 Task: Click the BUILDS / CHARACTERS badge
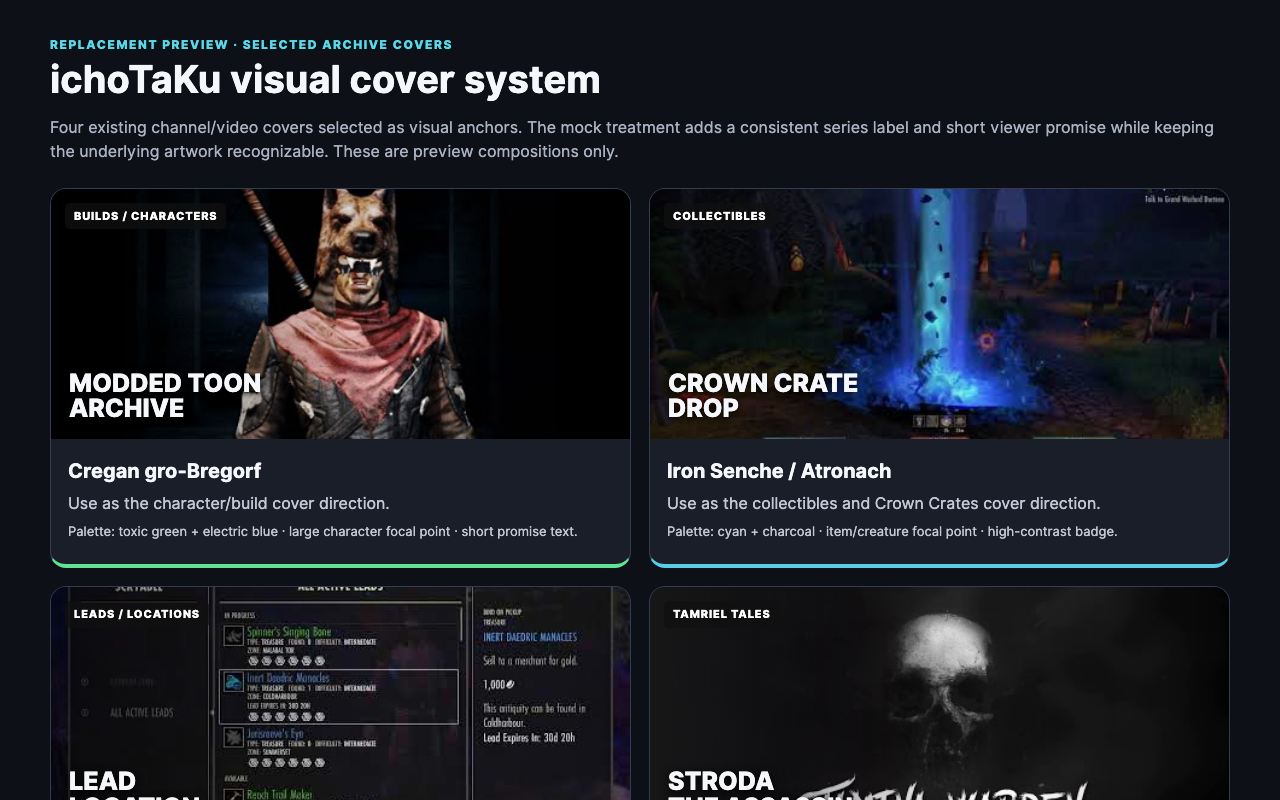(145, 216)
